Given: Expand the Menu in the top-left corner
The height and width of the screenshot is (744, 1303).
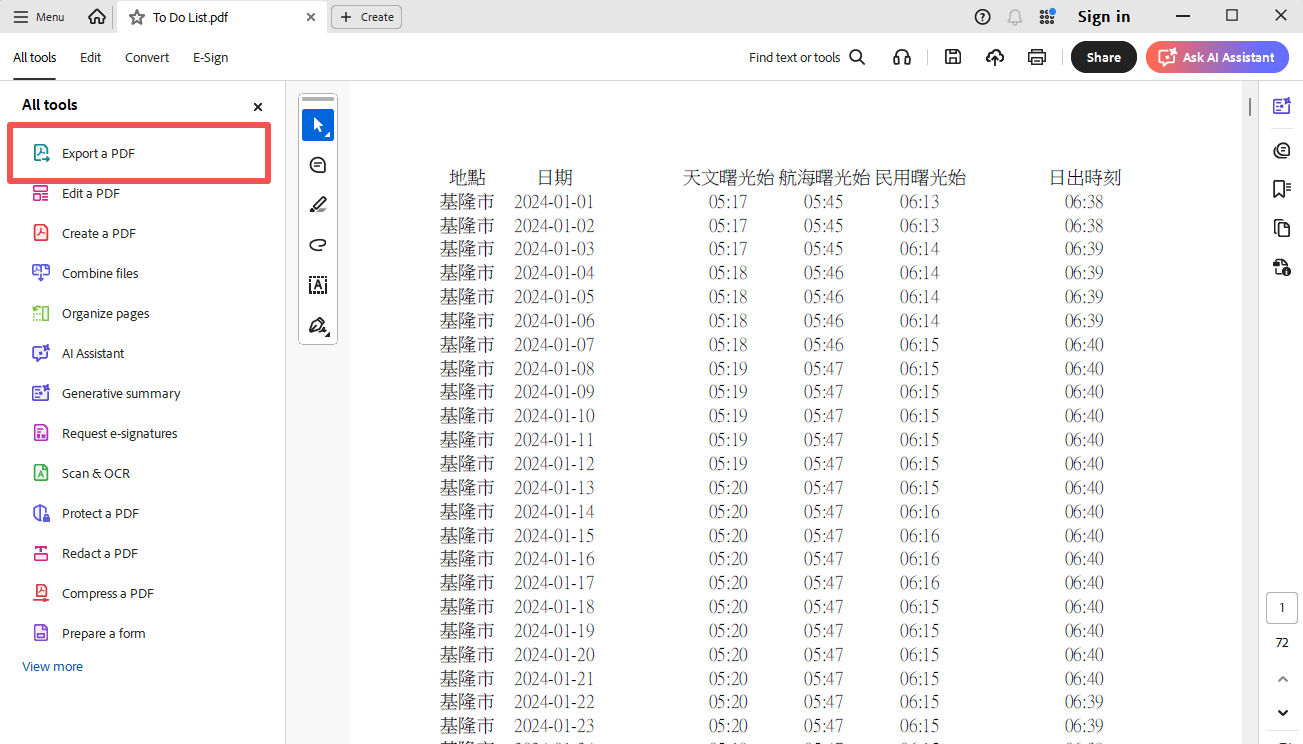Looking at the screenshot, I should point(38,16).
